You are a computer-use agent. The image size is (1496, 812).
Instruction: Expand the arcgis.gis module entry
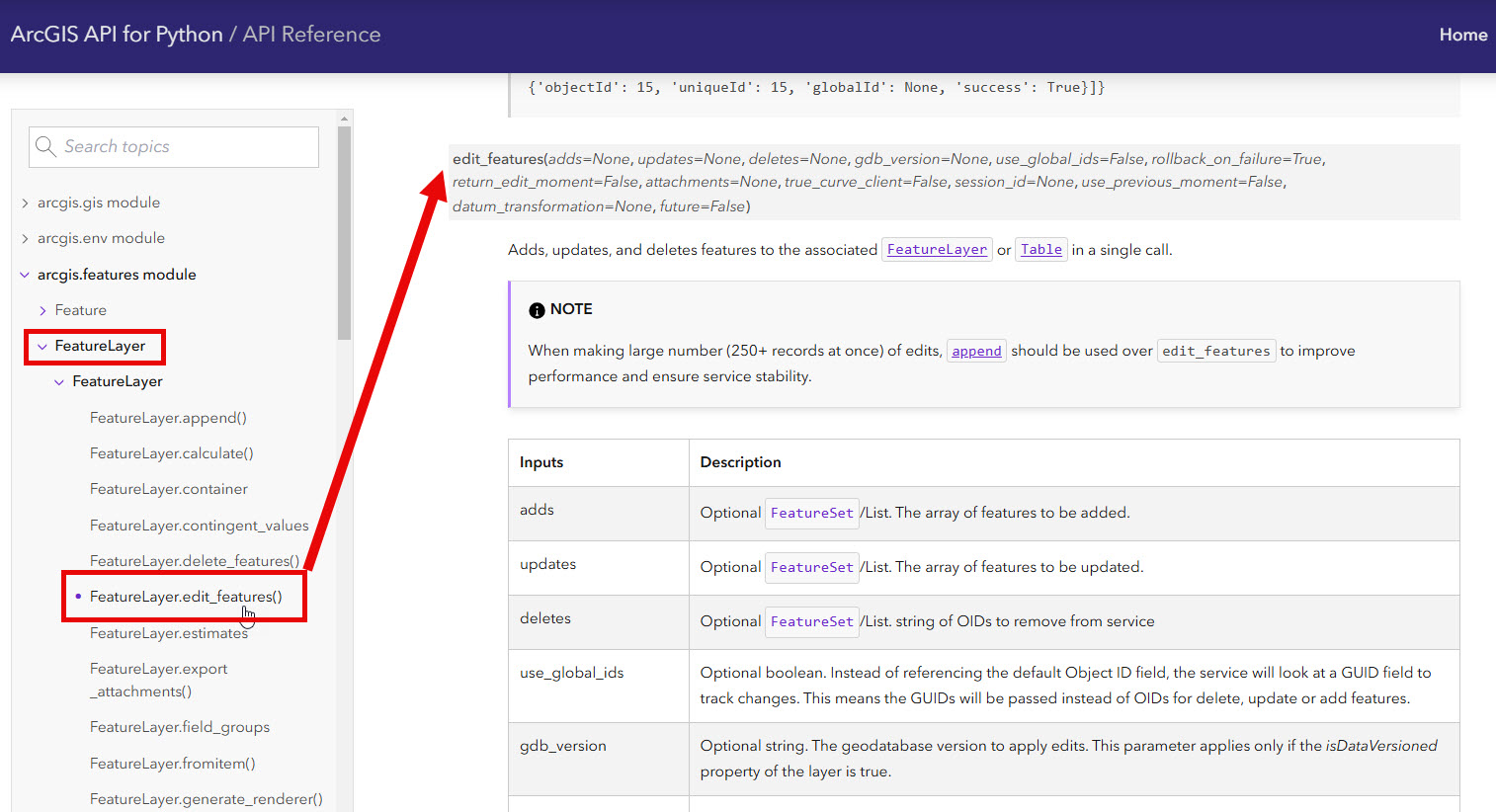point(24,202)
